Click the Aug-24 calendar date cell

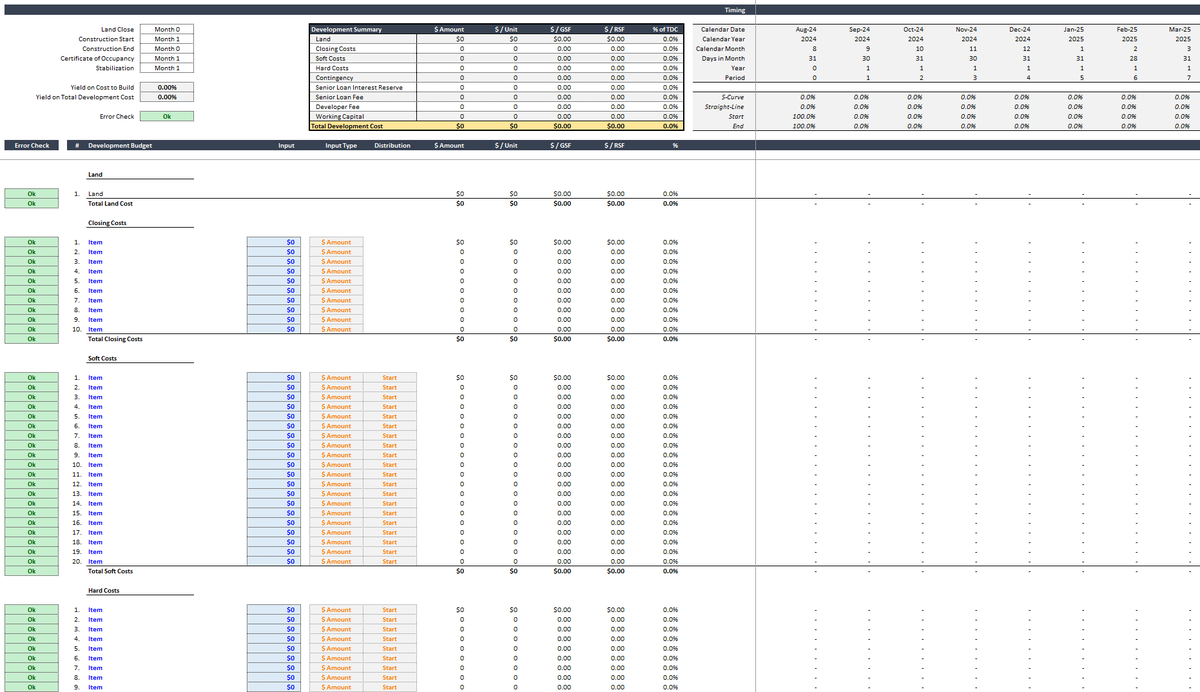[805, 30]
